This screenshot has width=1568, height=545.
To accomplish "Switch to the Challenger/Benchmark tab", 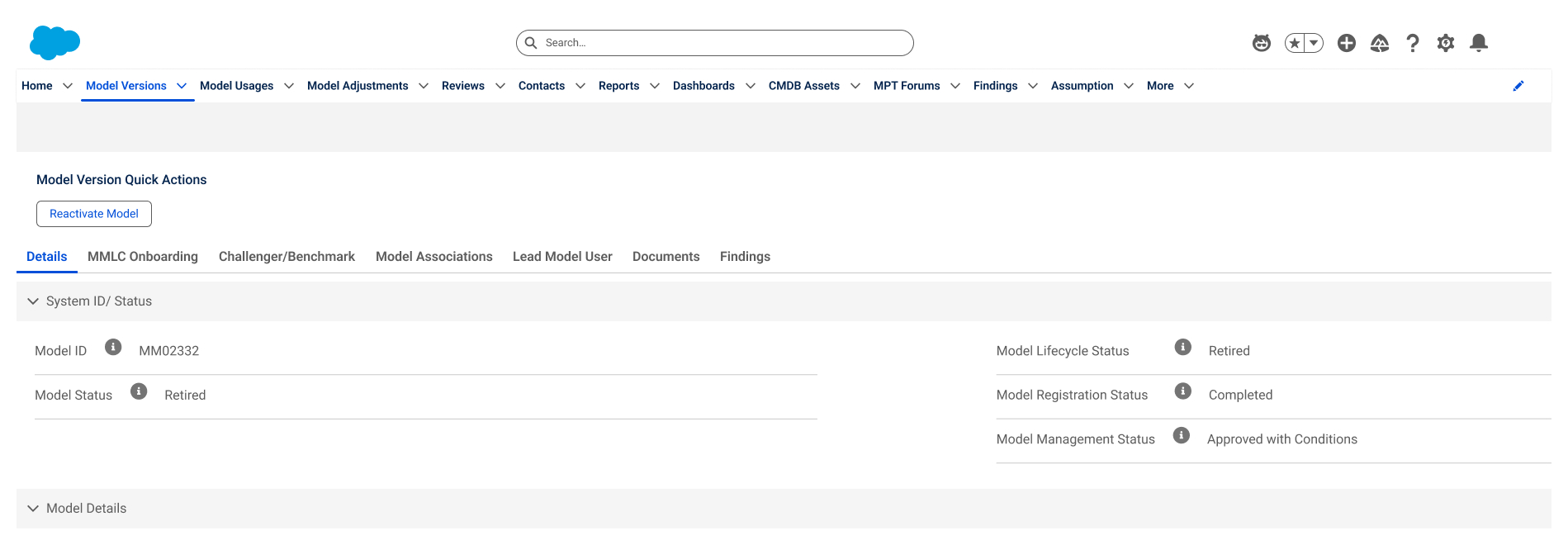I will (287, 257).
